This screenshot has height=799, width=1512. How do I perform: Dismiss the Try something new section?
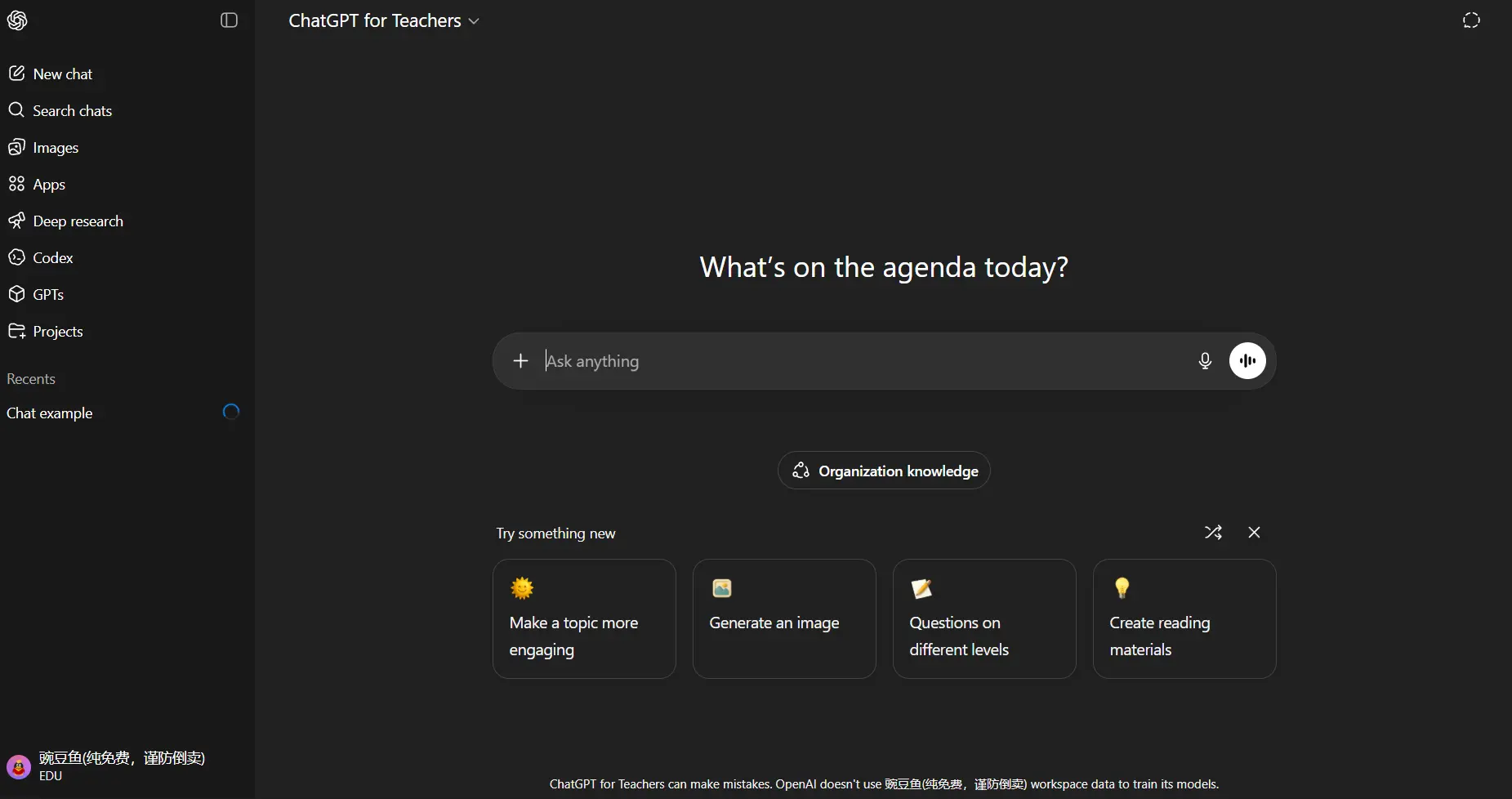pos(1254,533)
